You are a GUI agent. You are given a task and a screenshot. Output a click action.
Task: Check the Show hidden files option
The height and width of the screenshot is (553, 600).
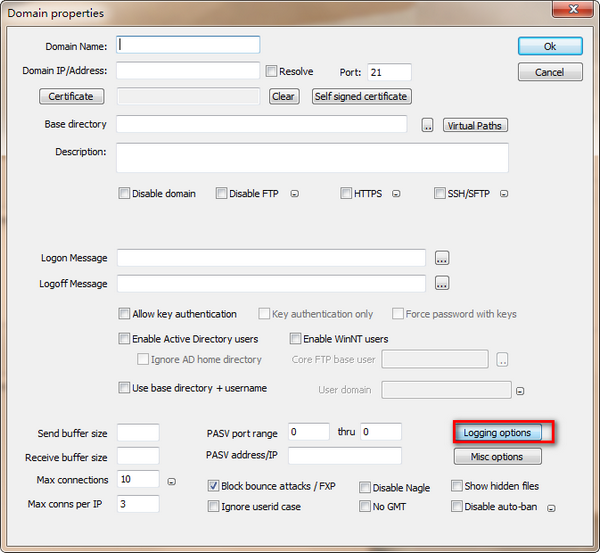457,486
